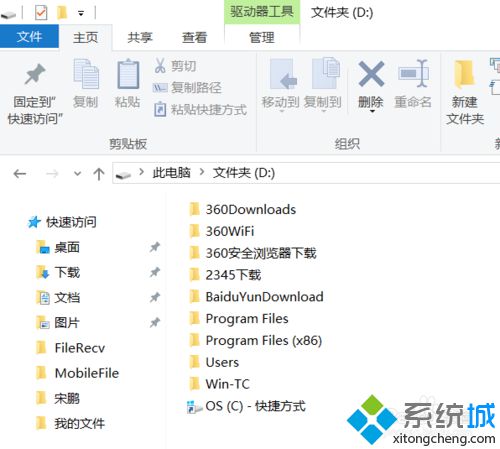Screen dimensions: 500x449
Task: Select Pictures (图片) in the sidebar
Action: tap(58, 322)
